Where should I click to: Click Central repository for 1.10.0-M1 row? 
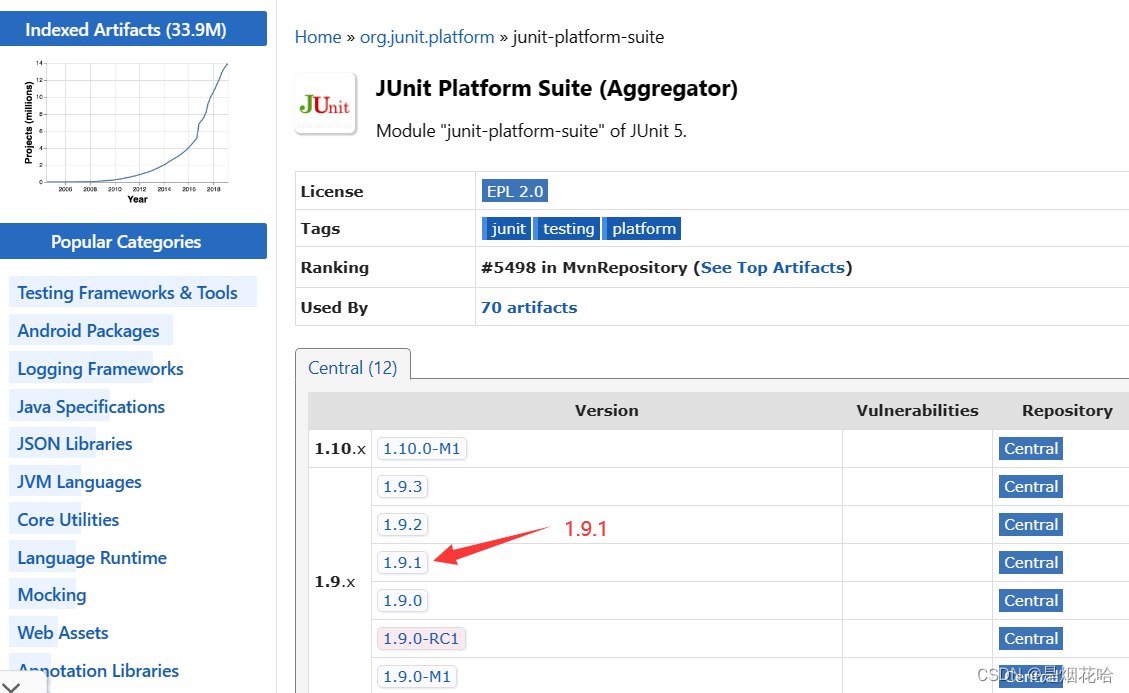pos(1030,448)
